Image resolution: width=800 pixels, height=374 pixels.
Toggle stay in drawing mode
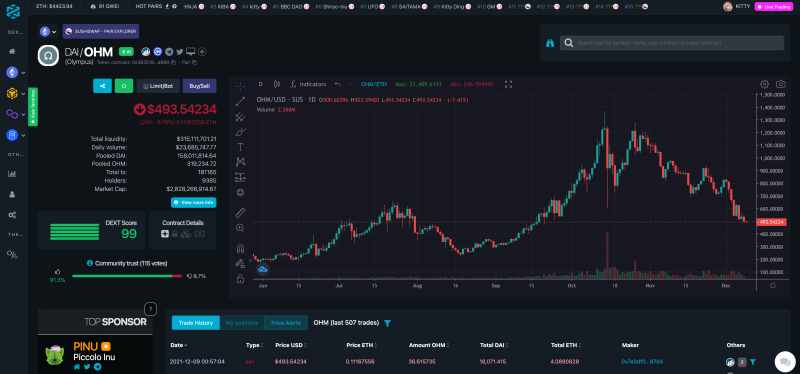click(x=240, y=264)
